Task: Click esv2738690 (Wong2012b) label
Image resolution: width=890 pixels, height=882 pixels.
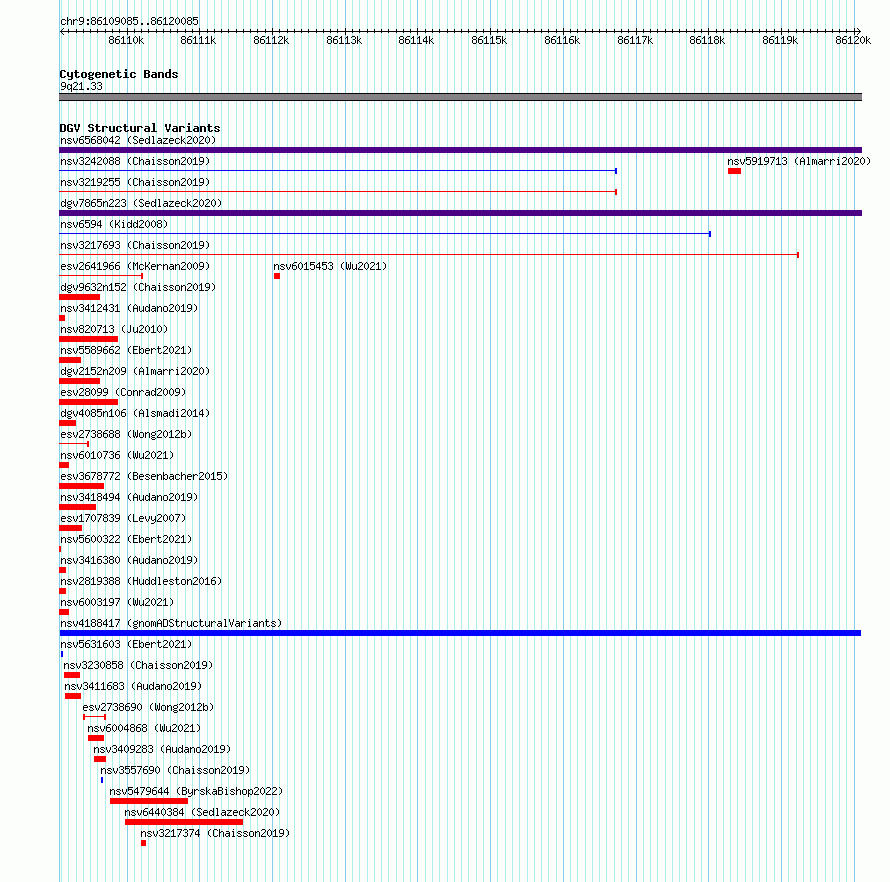Action: pyautogui.click(x=148, y=707)
